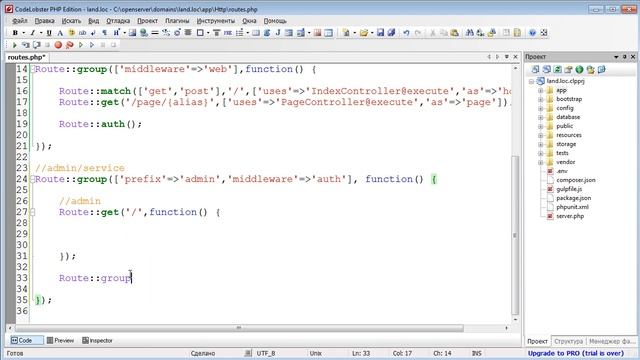The height and width of the screenshot is (360, 640).
Task: Collapse code fold at line 27
Action: click(33, 212)
